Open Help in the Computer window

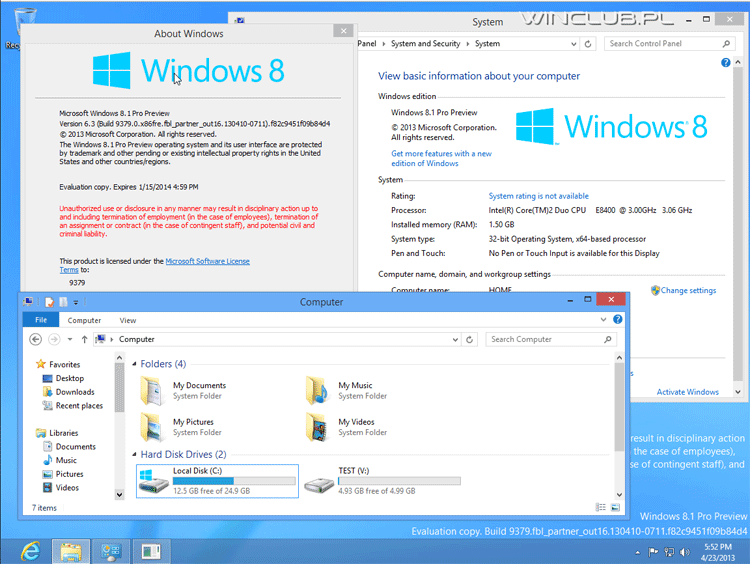[618, 319]
